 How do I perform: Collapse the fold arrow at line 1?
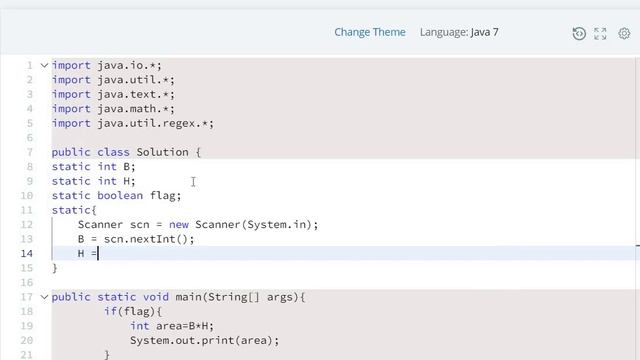coord(44,65)
